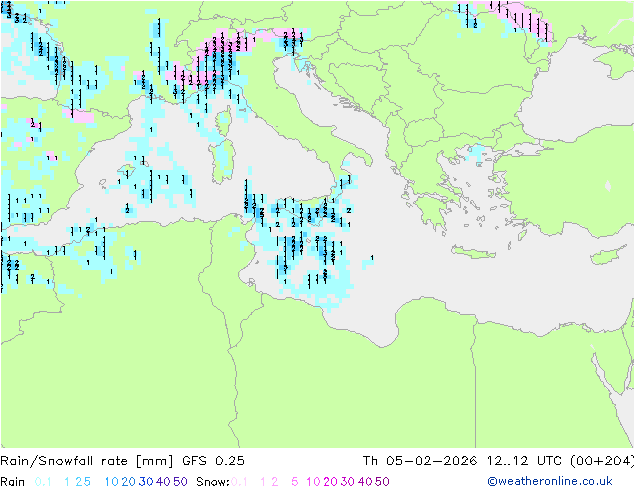
Task: Select the 5 value in Snow legend
Action: (295, 482)
